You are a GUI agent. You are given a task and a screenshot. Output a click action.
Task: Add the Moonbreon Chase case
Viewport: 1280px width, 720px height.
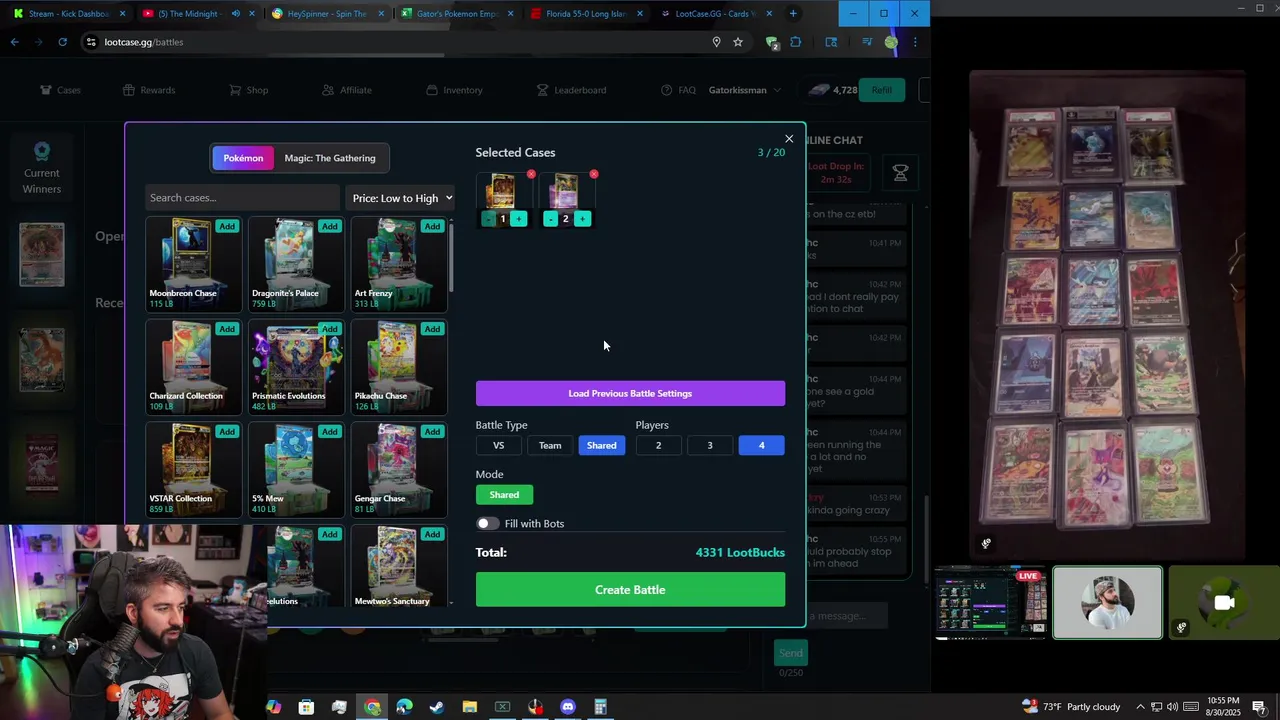[227, 226]
